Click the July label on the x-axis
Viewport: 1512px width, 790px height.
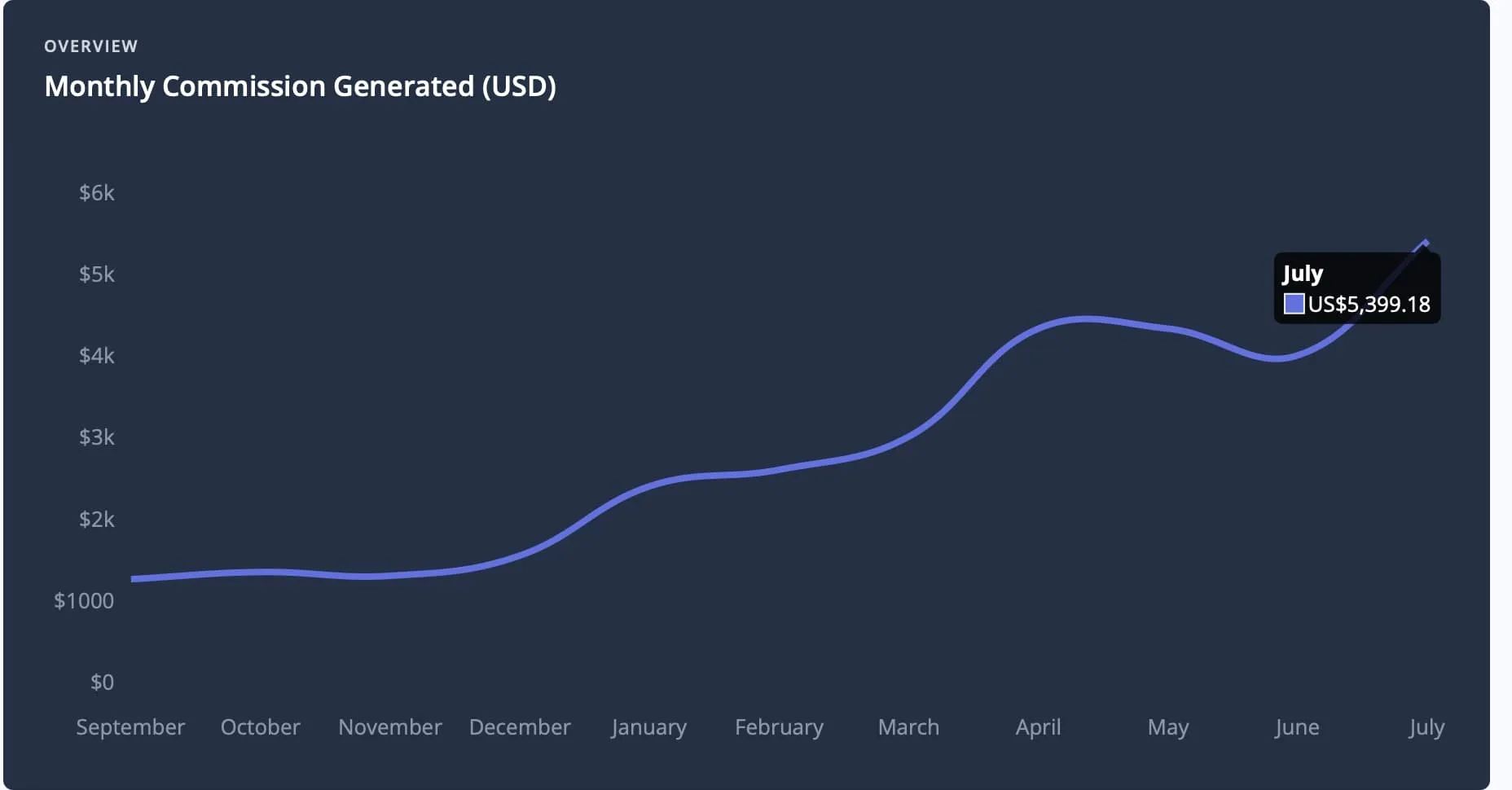(x=1426, y=726)
